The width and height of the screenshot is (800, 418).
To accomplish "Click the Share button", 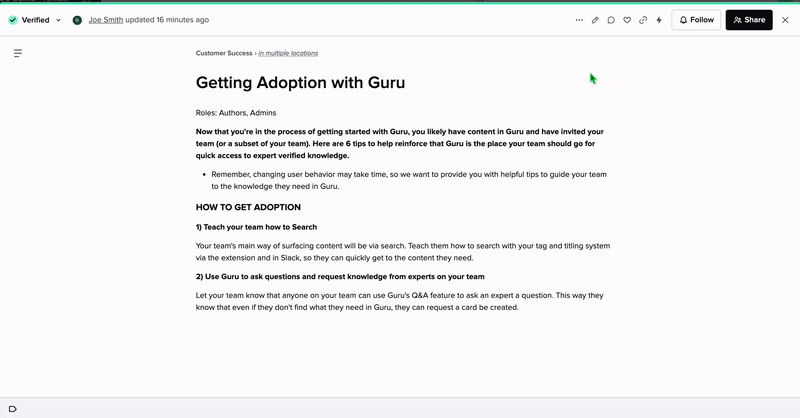I will (749, 20).
